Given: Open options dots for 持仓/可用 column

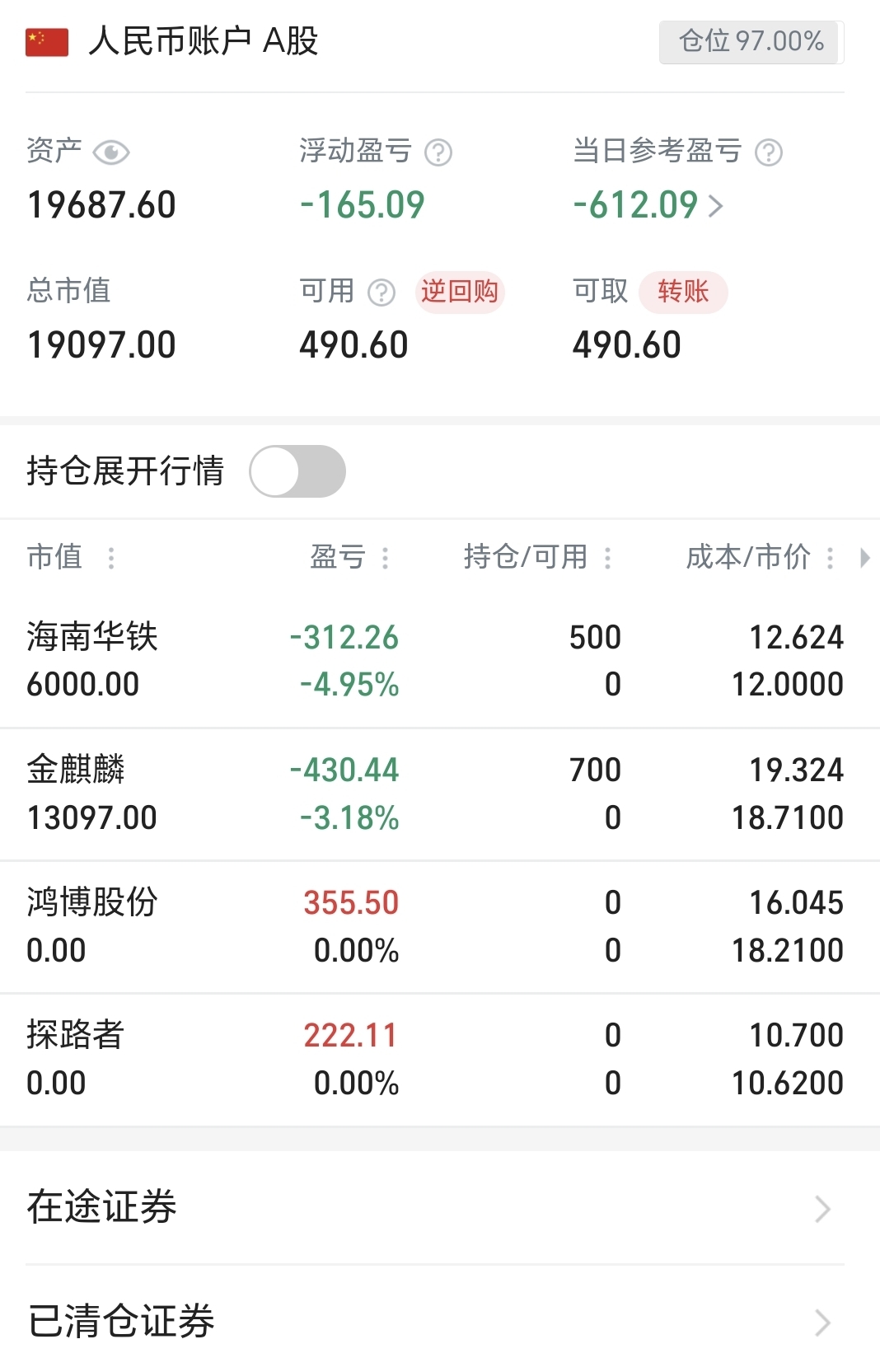Looking at the screenshot, I should pos(607,558).
